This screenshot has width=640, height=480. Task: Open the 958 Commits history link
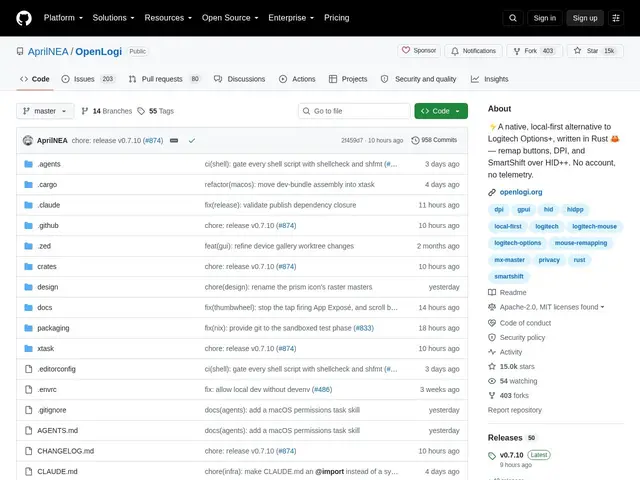pos(434,140)
